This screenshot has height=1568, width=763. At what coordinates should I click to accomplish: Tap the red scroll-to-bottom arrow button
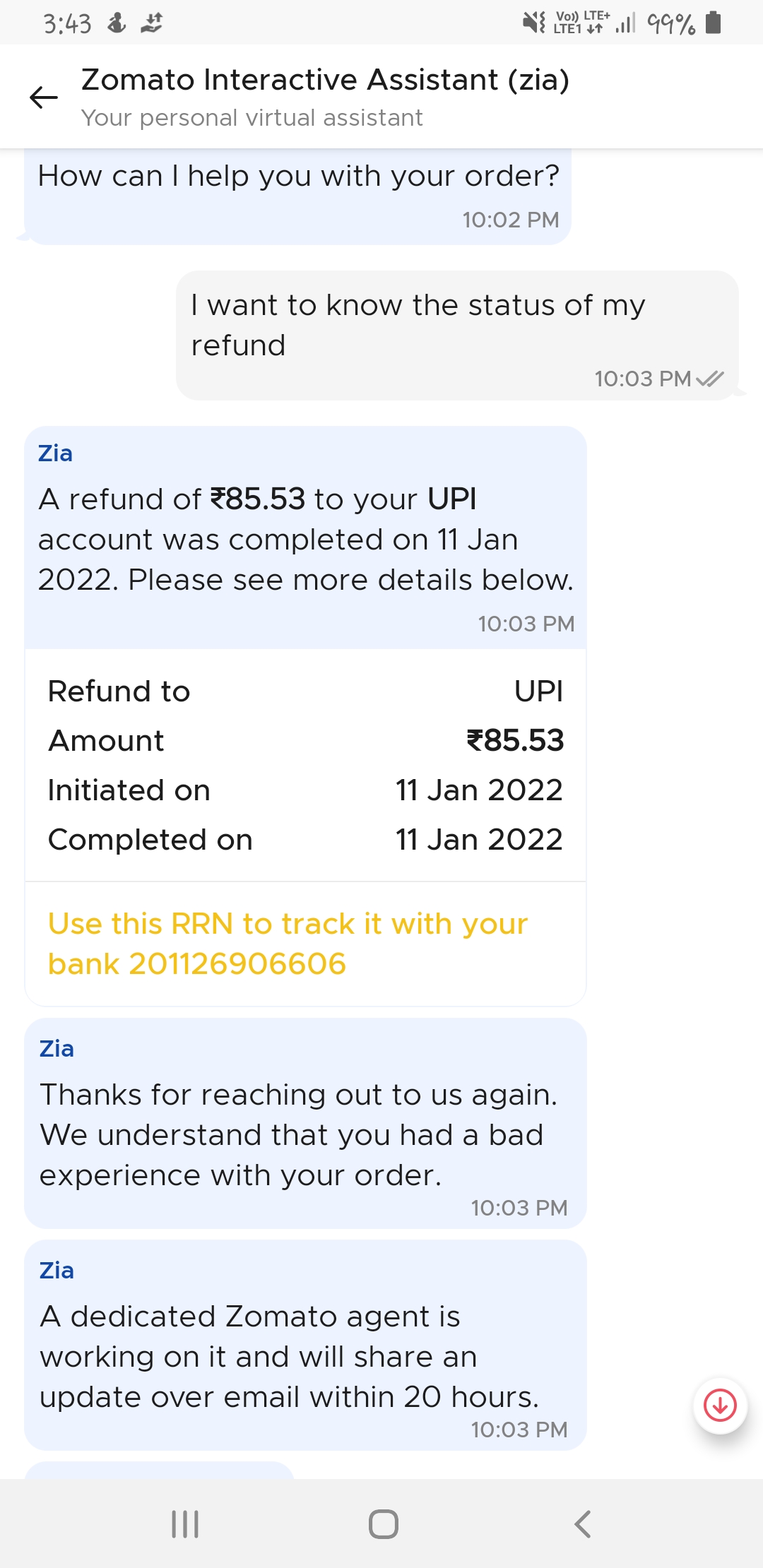[x=720, y=1405]
